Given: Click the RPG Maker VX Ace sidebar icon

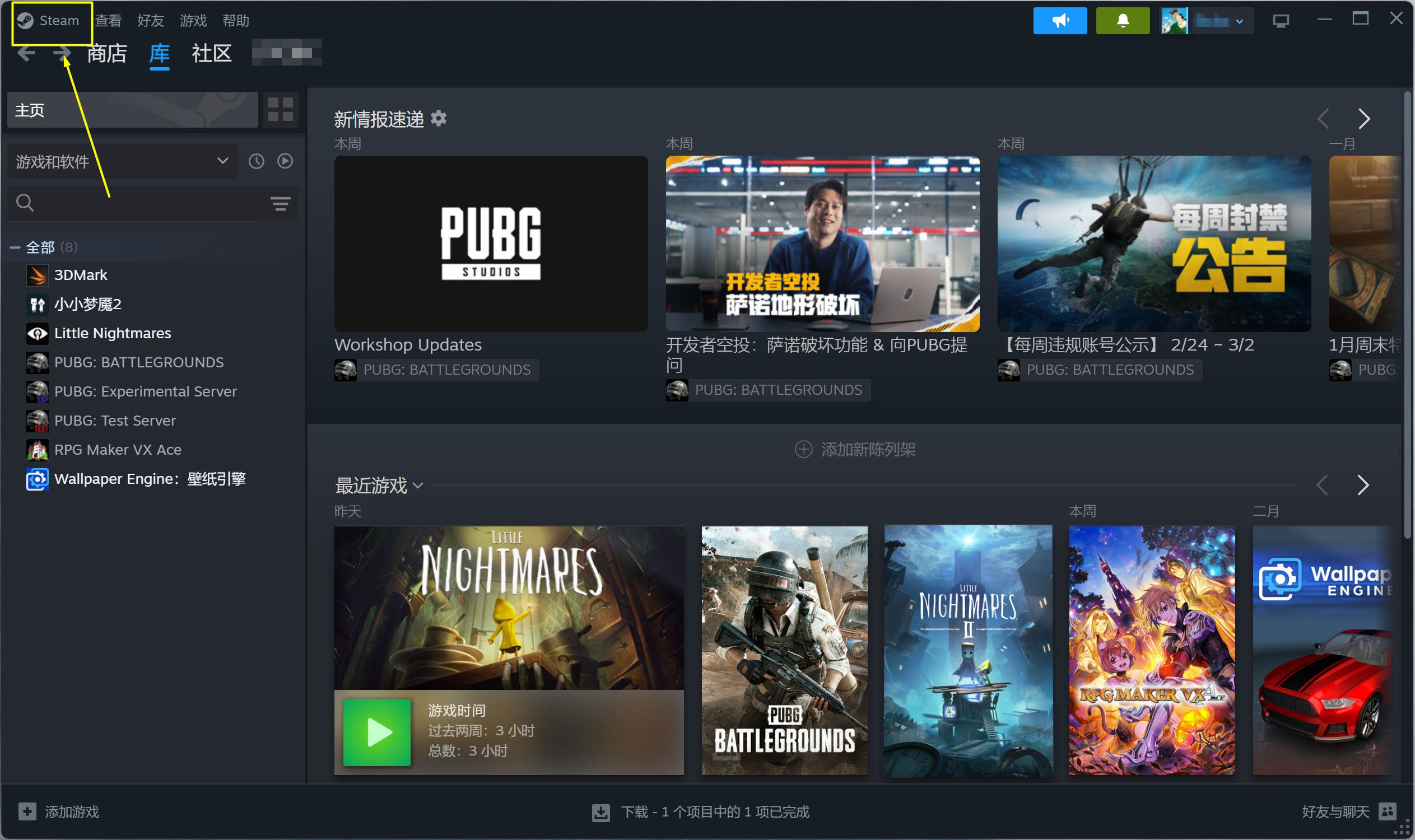Looking at the screenshot, I should click(x=38, y=450).
